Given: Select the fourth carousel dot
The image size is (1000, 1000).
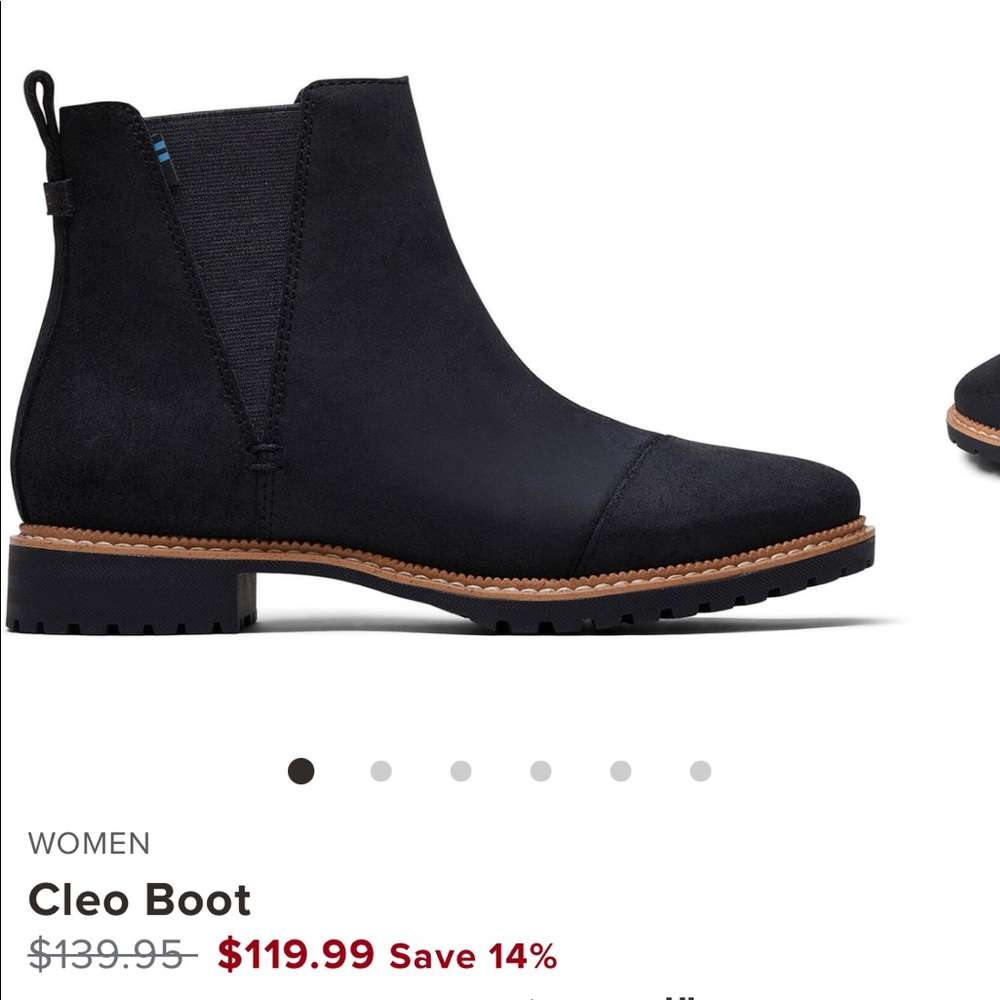Looking at the screenshot, I should [538, 770].
